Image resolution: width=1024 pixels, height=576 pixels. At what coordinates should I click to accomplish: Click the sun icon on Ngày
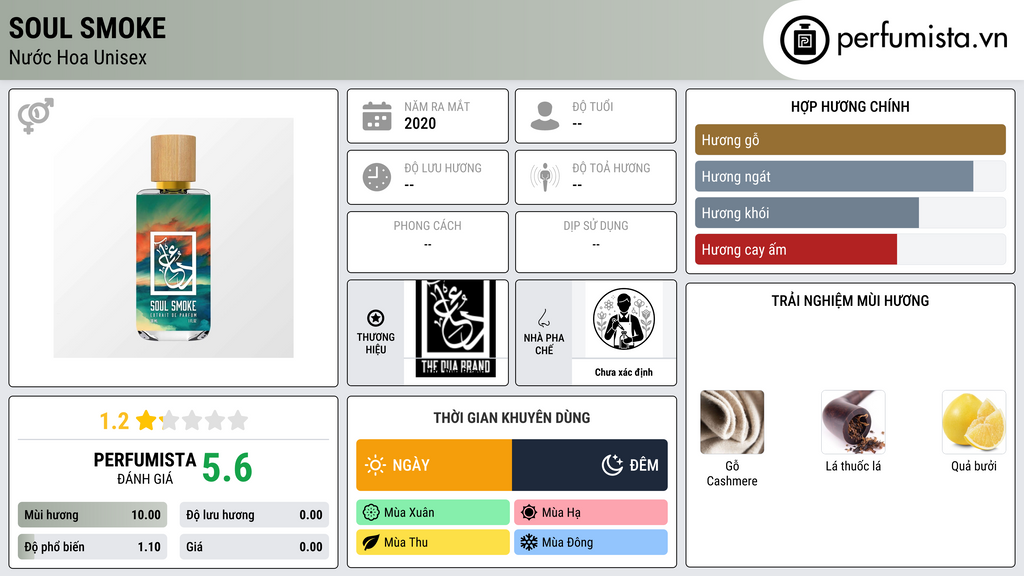(x=375, y=465)
